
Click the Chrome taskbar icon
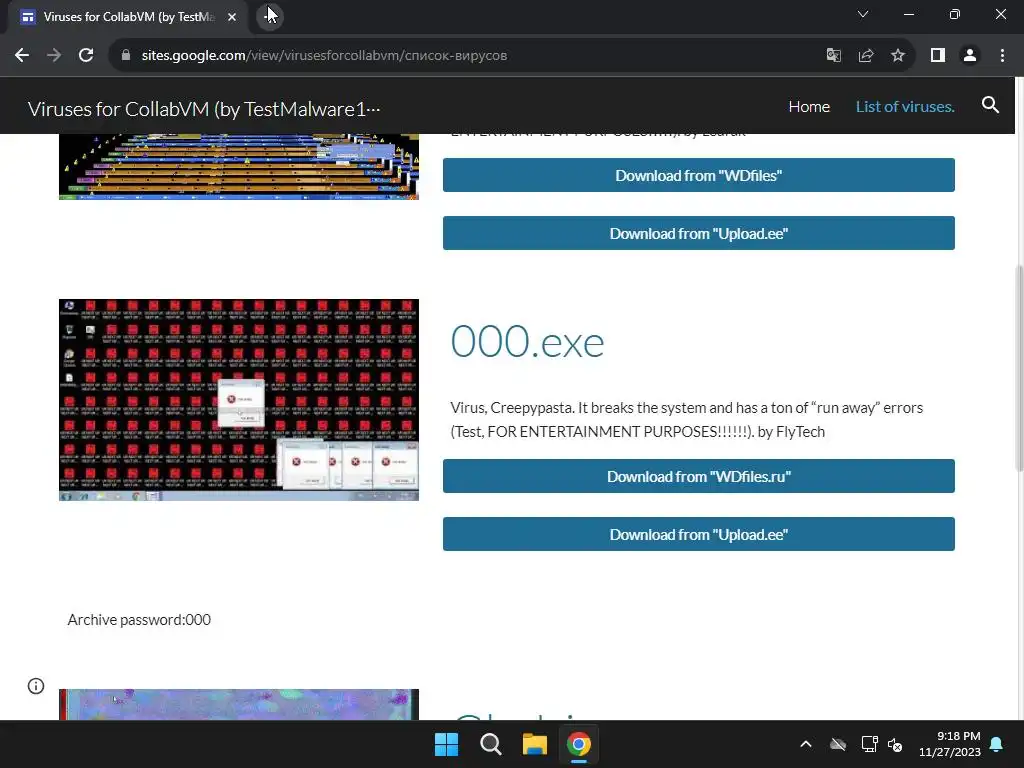tap(579, 744)
